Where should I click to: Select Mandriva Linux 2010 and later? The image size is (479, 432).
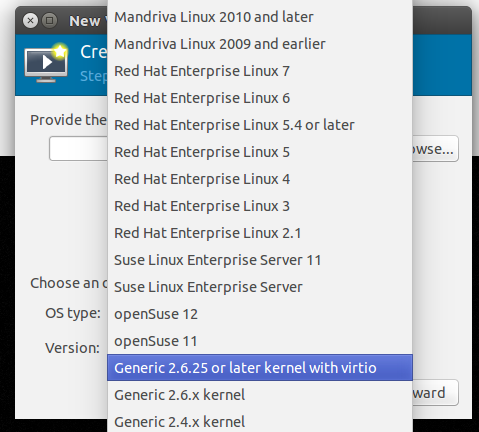click(x=260, y=17)
